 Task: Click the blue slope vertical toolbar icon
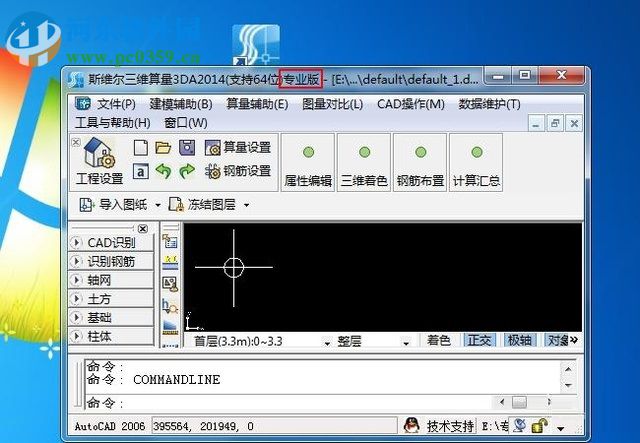point(170,327)
